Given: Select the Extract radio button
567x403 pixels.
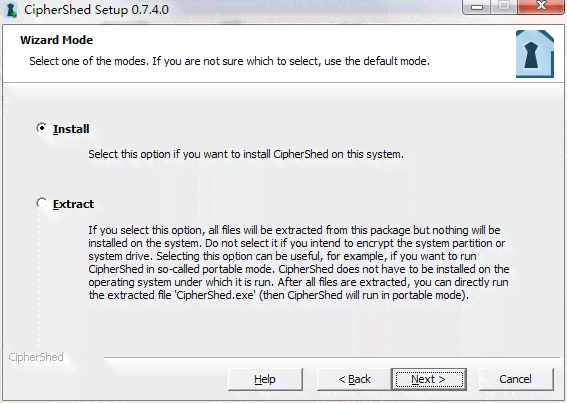Looking at the screenshot, I should click(42, 203).
